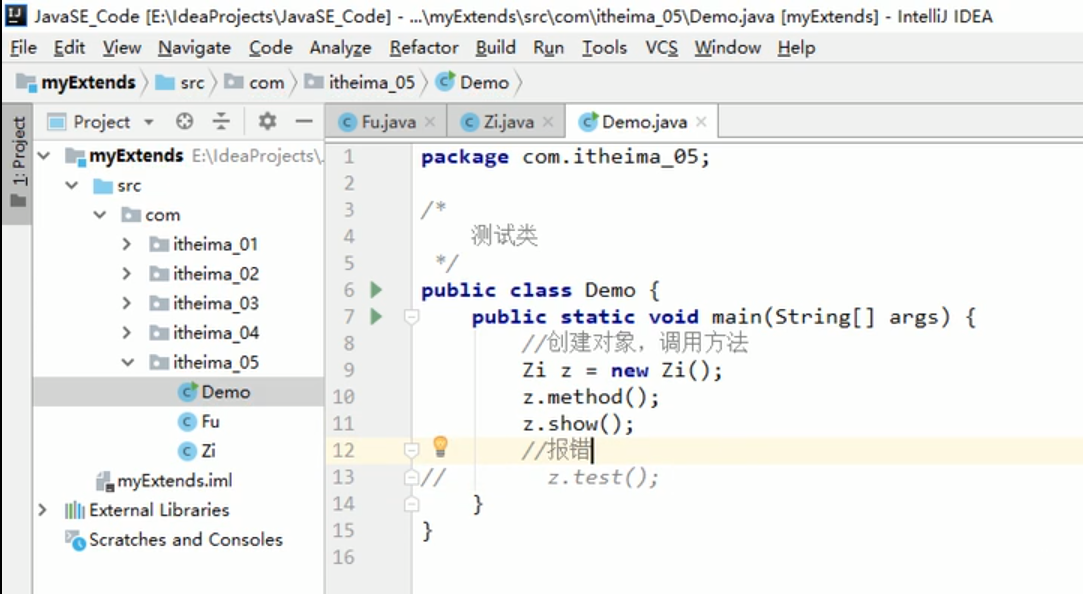The width and height of the screenshot is (1083, 594).
Task: Expand the itheima_01 package
Action: coord(126,245)
